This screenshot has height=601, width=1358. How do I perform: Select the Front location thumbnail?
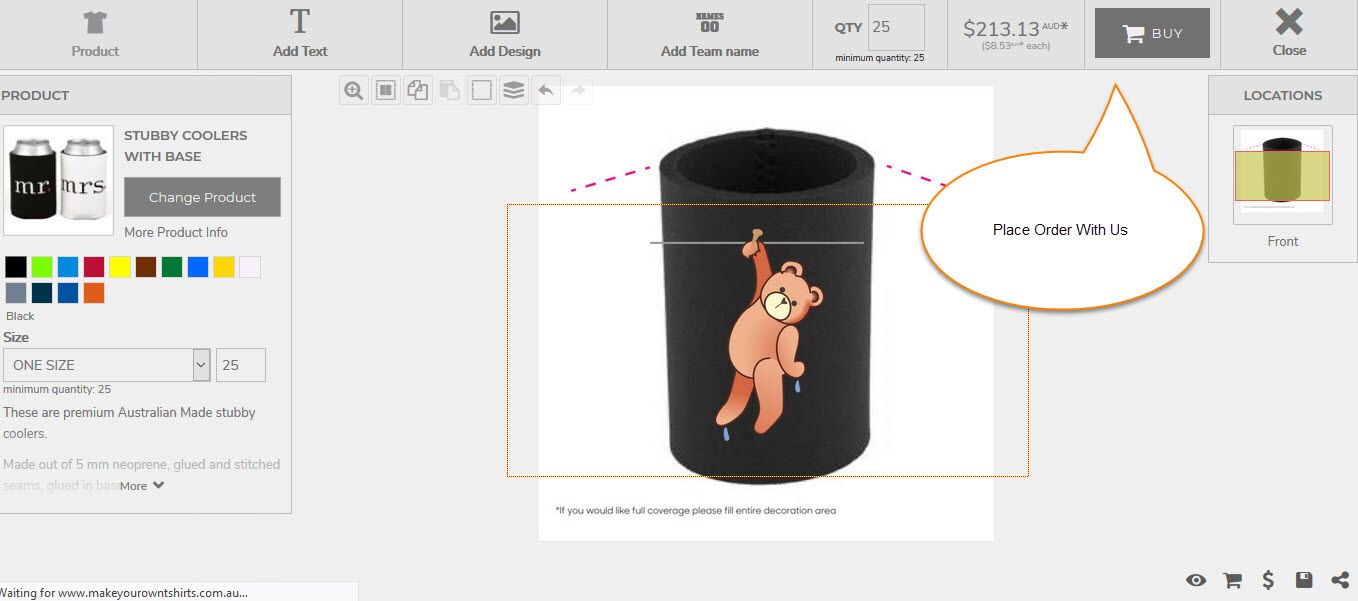(x=1282, y=176)
